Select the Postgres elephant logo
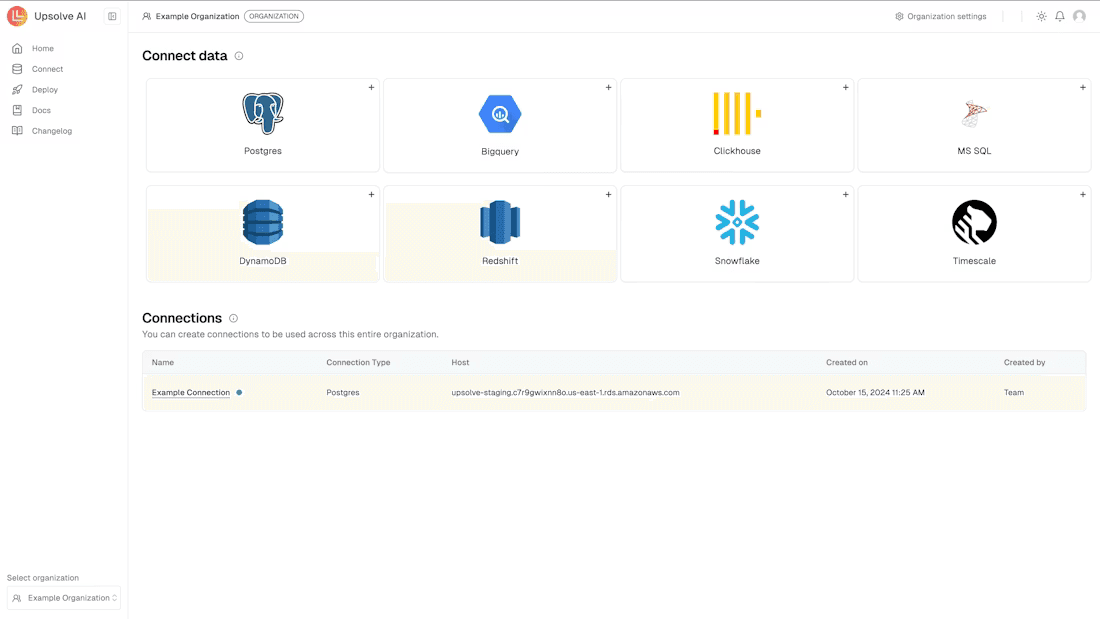 point(263,113)
